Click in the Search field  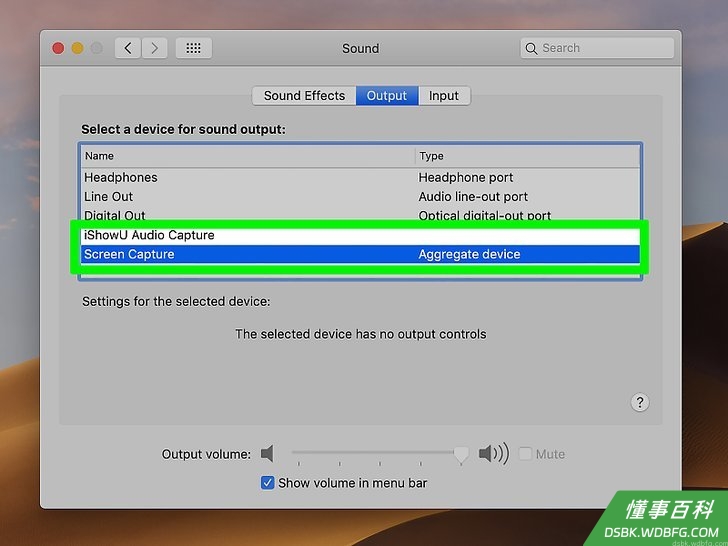[x=597, y=48]
